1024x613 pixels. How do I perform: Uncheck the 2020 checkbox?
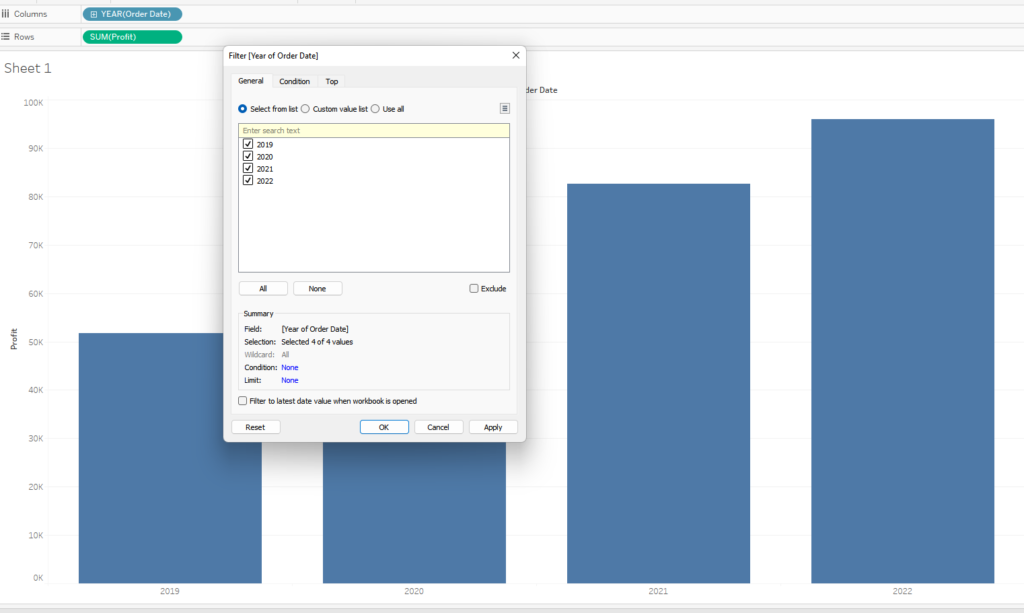[248, 156]
